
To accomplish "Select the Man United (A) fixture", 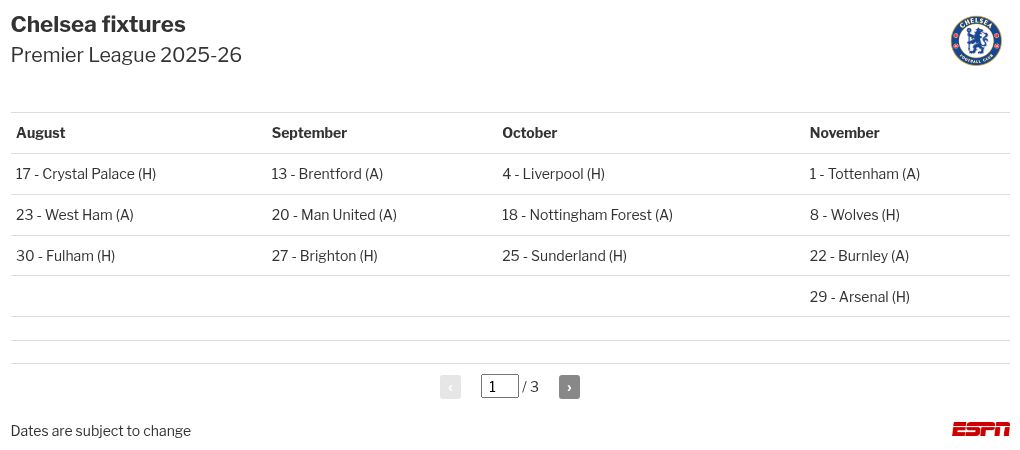I will (x=334, y=215).
